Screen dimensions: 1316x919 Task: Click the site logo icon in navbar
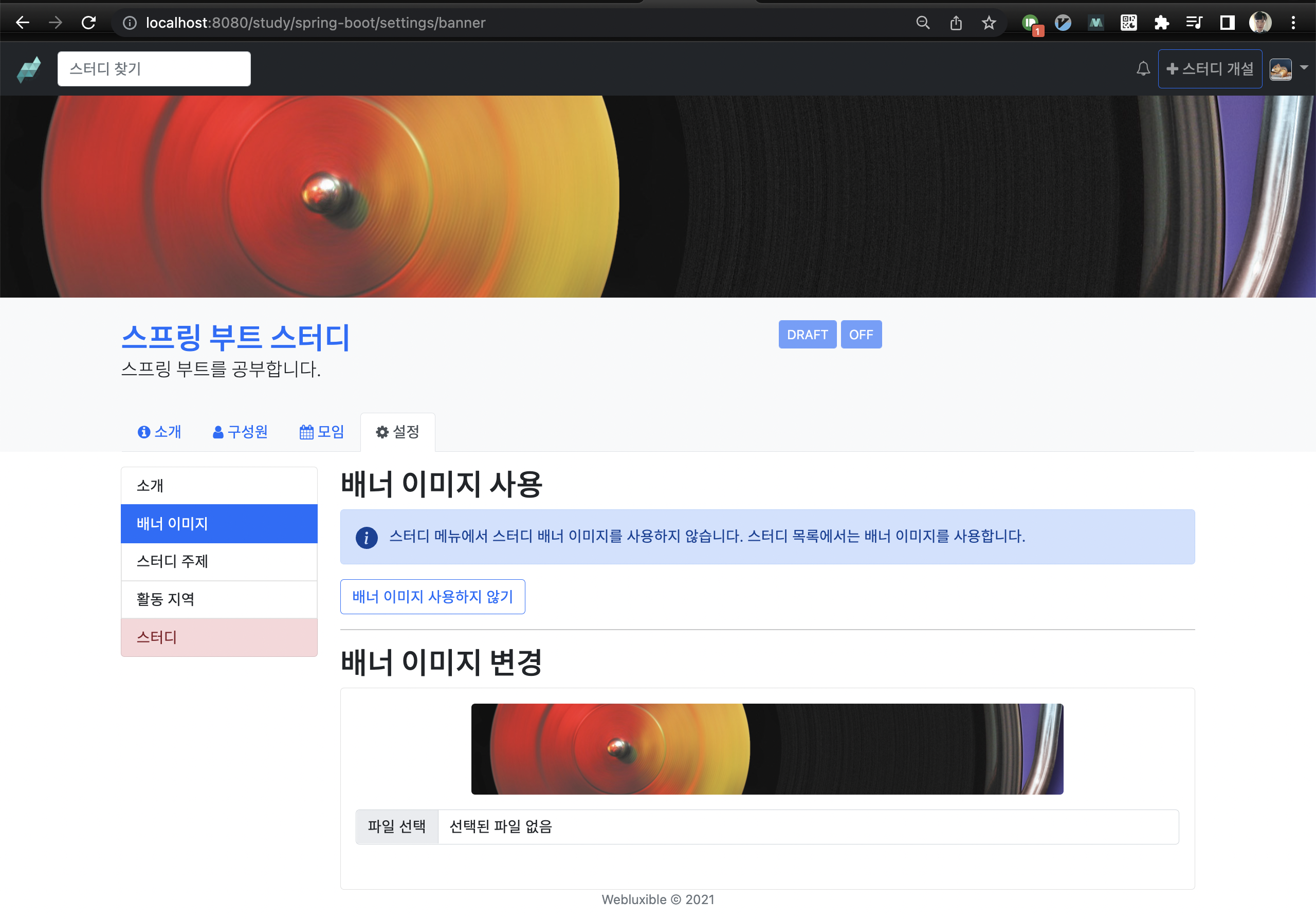point(29,69)
